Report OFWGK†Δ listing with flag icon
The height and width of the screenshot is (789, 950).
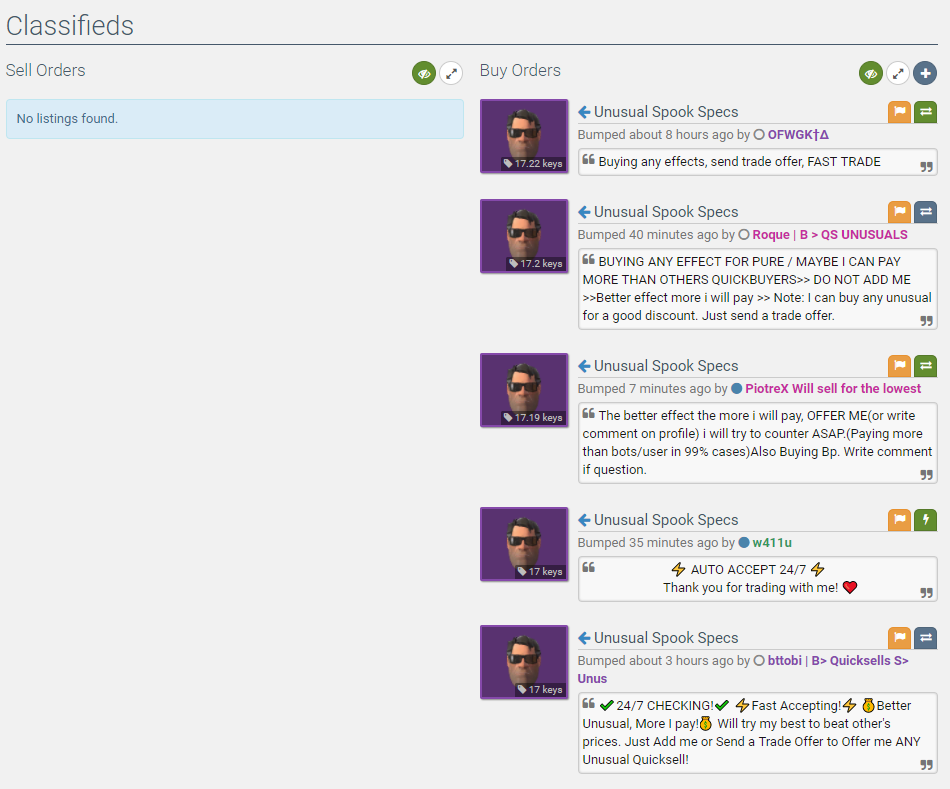point(900,112)
